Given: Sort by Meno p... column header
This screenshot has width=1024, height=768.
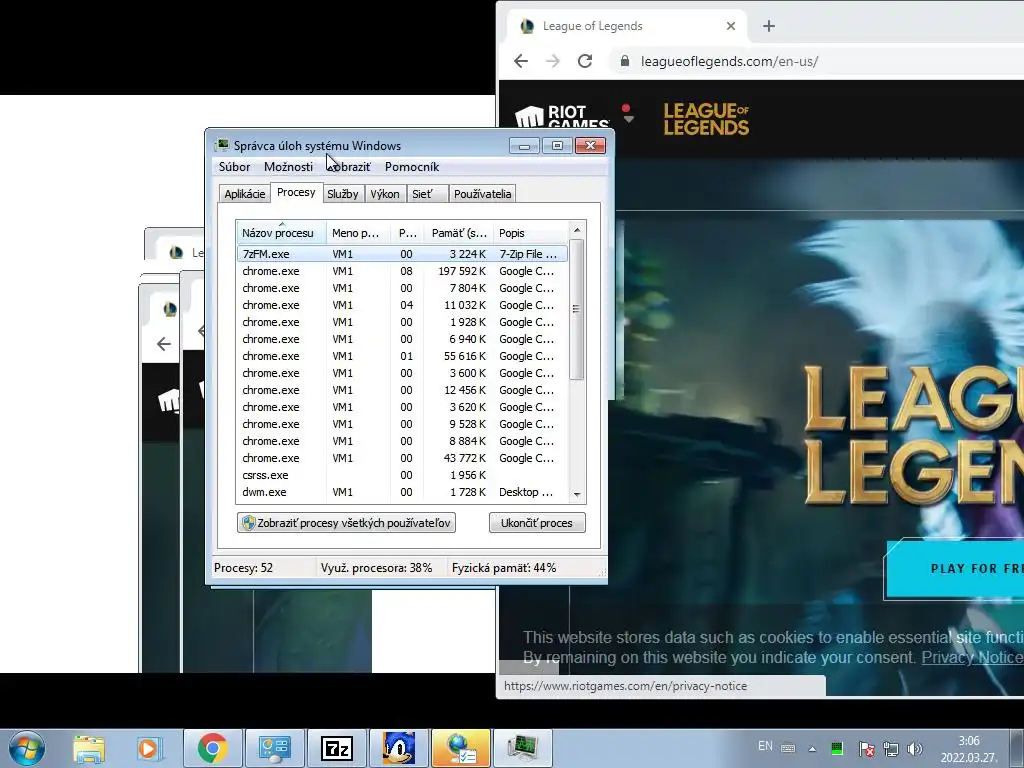Looking at the screenshot, I should [x=358, y=233].
